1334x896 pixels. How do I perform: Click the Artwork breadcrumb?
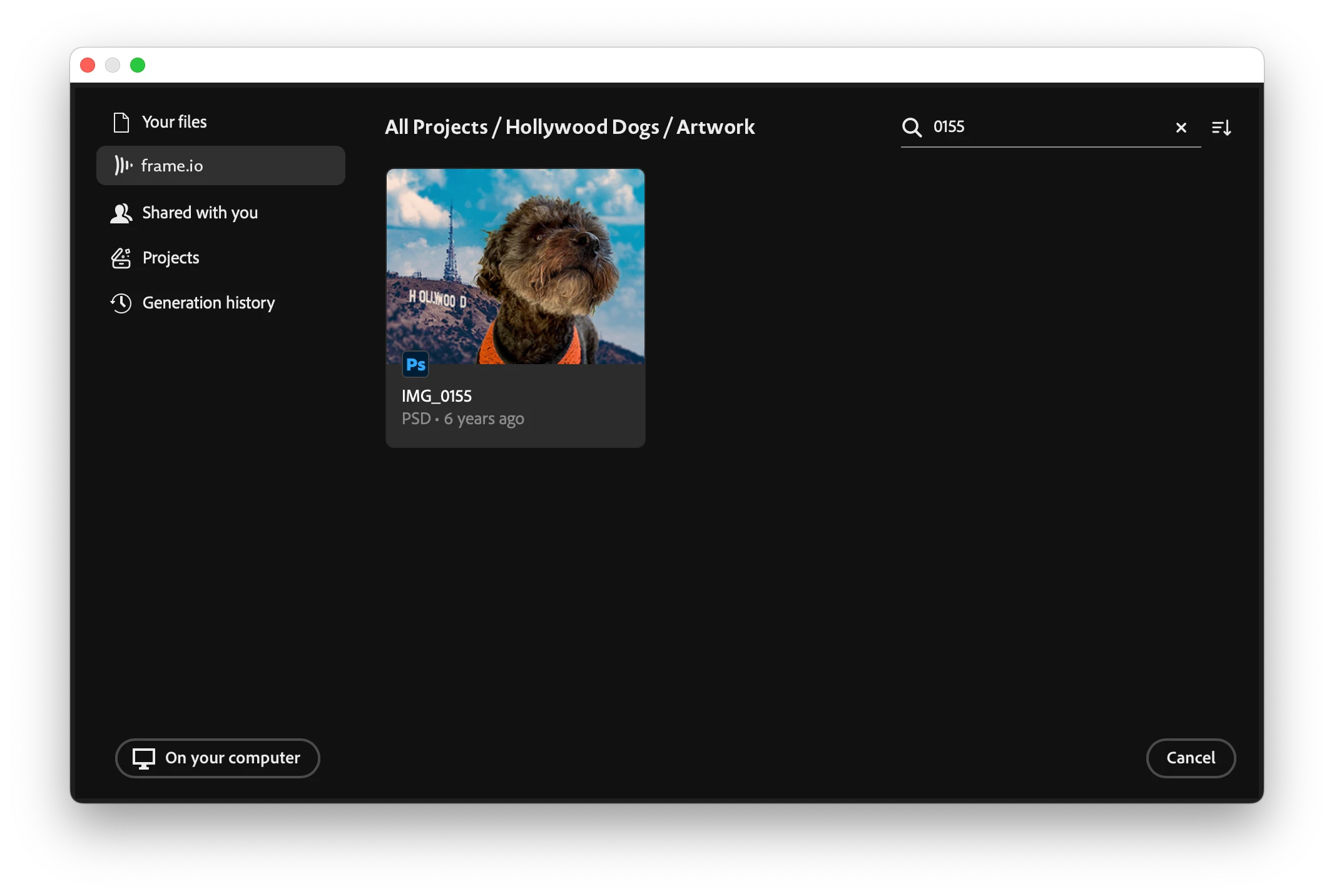(x=715, y=127)
